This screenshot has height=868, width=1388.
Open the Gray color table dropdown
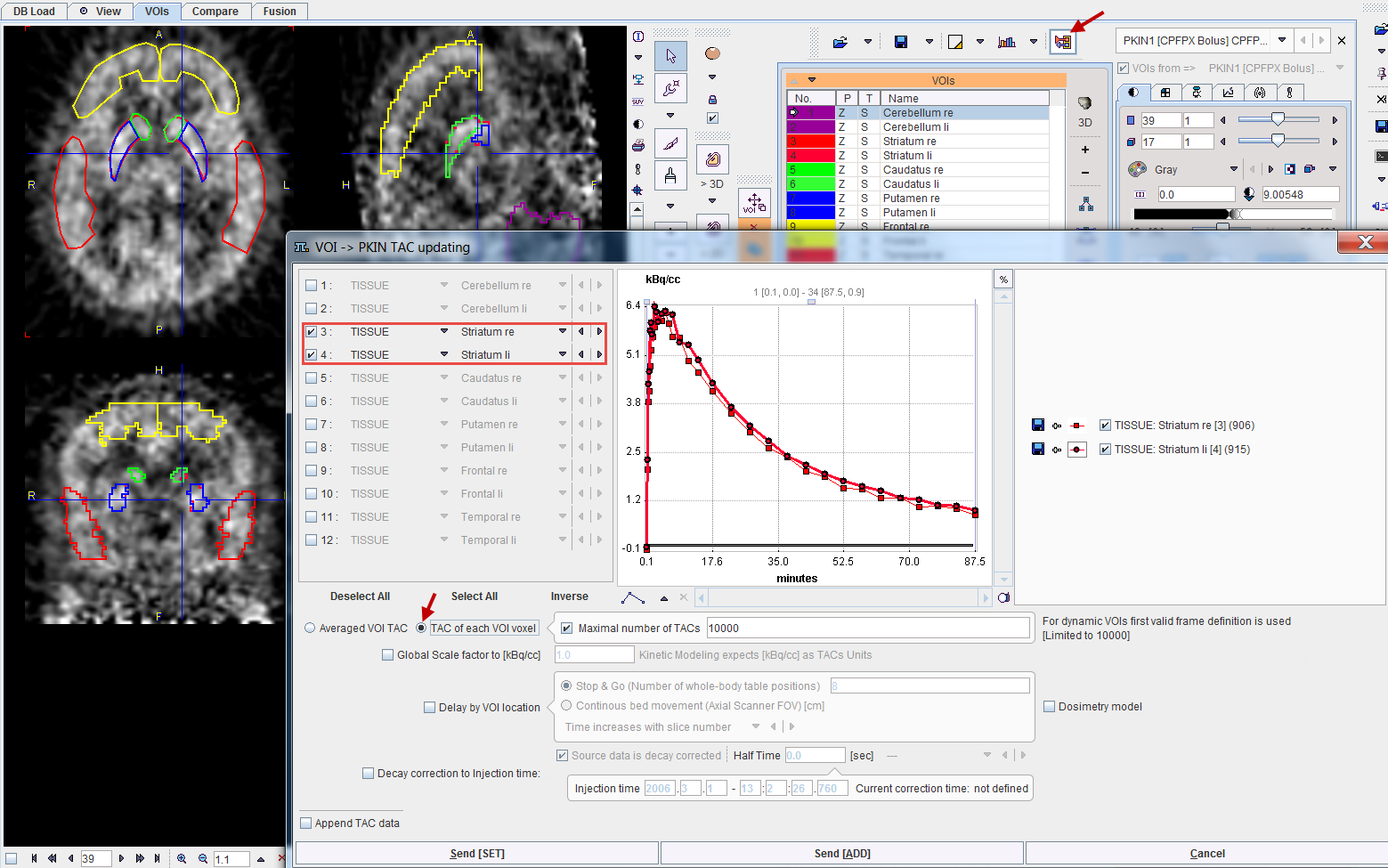pos(1233,169)
